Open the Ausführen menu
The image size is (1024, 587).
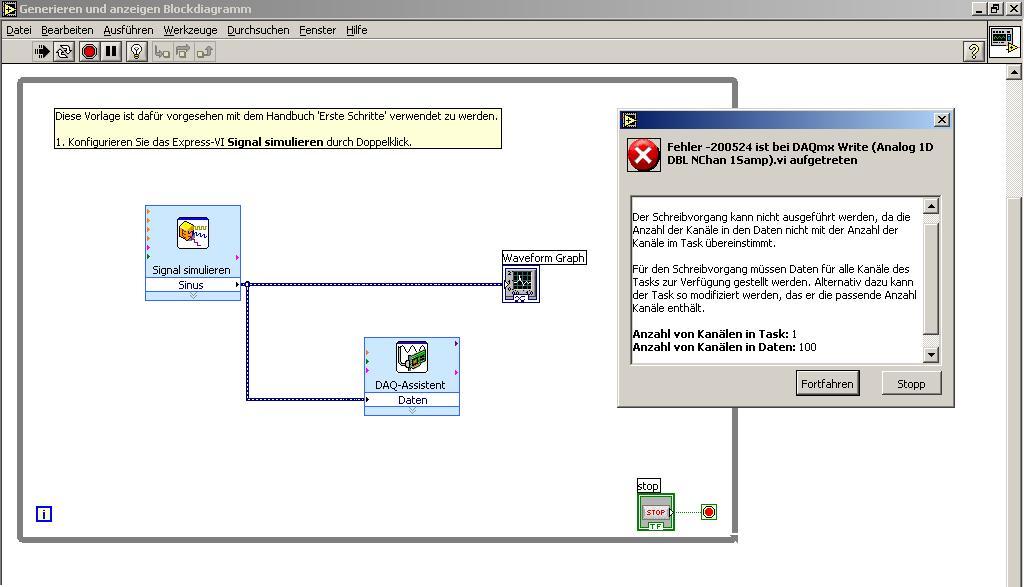point(128,30)
